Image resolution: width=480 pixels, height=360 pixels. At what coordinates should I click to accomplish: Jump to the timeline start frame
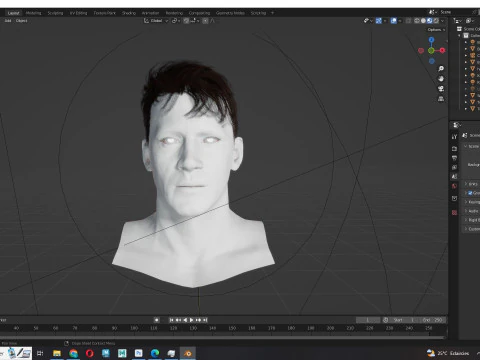tap(171, 320)
